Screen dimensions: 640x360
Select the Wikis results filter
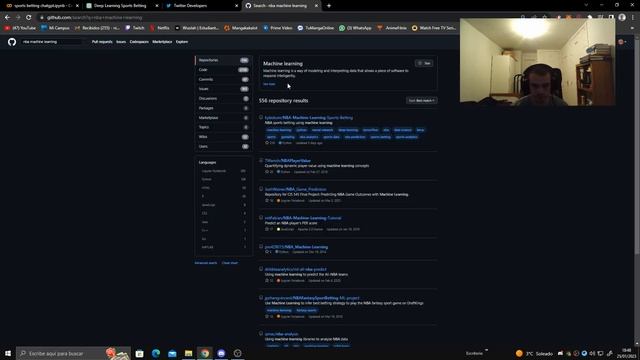pyautogui.click(x=223, y=137)
